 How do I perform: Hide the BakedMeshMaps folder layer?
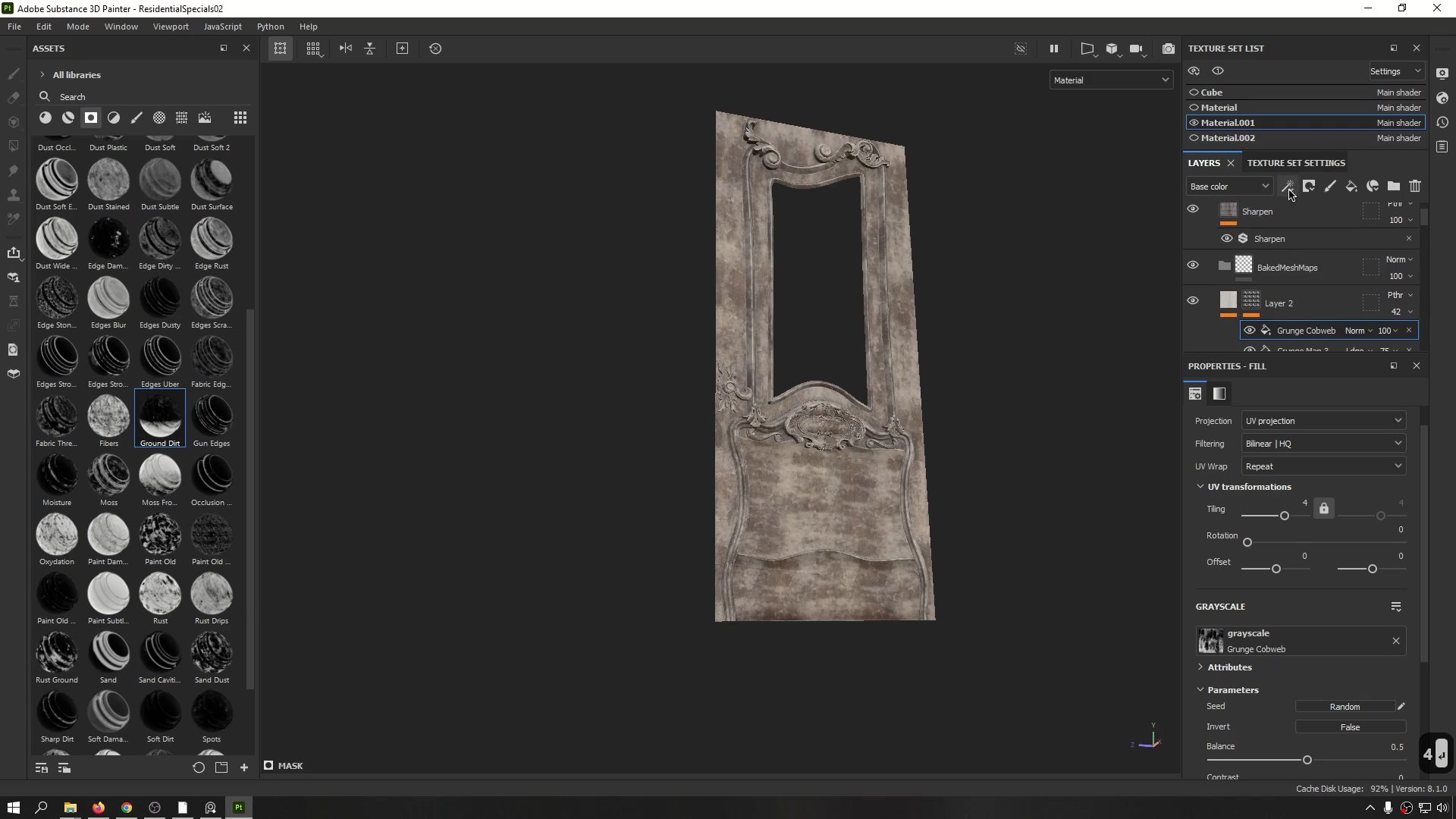tap(1193, 265)
